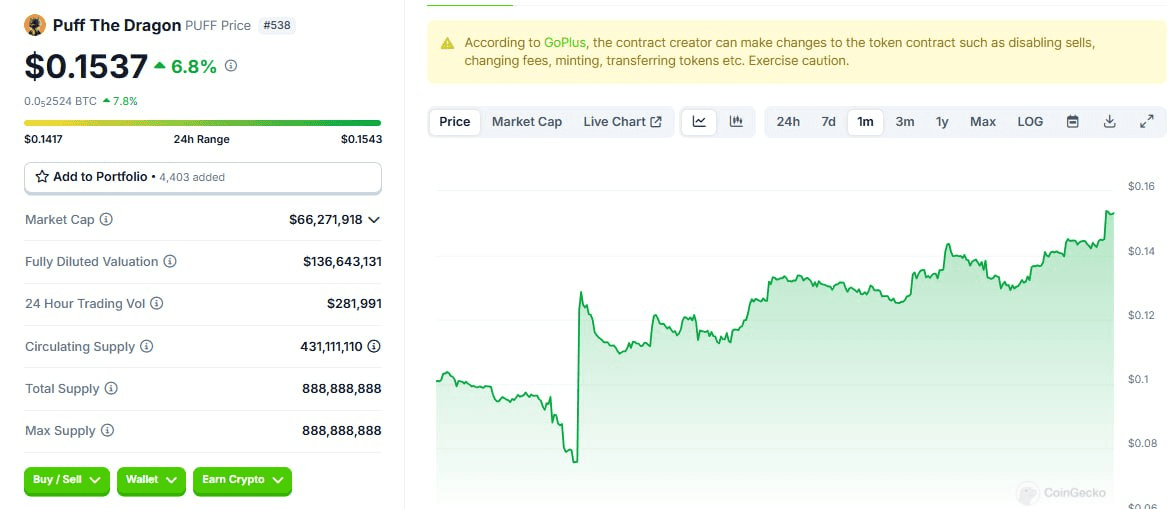Open the price change info icon next to 6.8%
This screenshot has height=509, width=1168.
pos(231,66)
